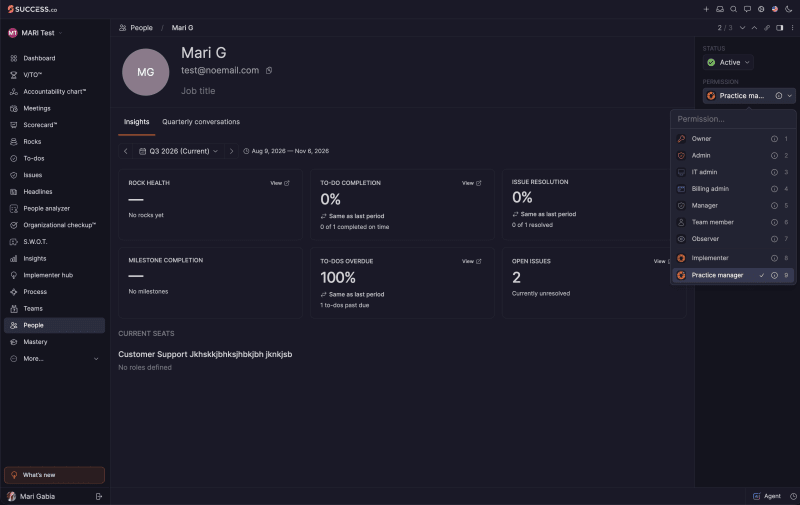
Task: Open Mastery in the sidebar
Action: tap(54, 342)
